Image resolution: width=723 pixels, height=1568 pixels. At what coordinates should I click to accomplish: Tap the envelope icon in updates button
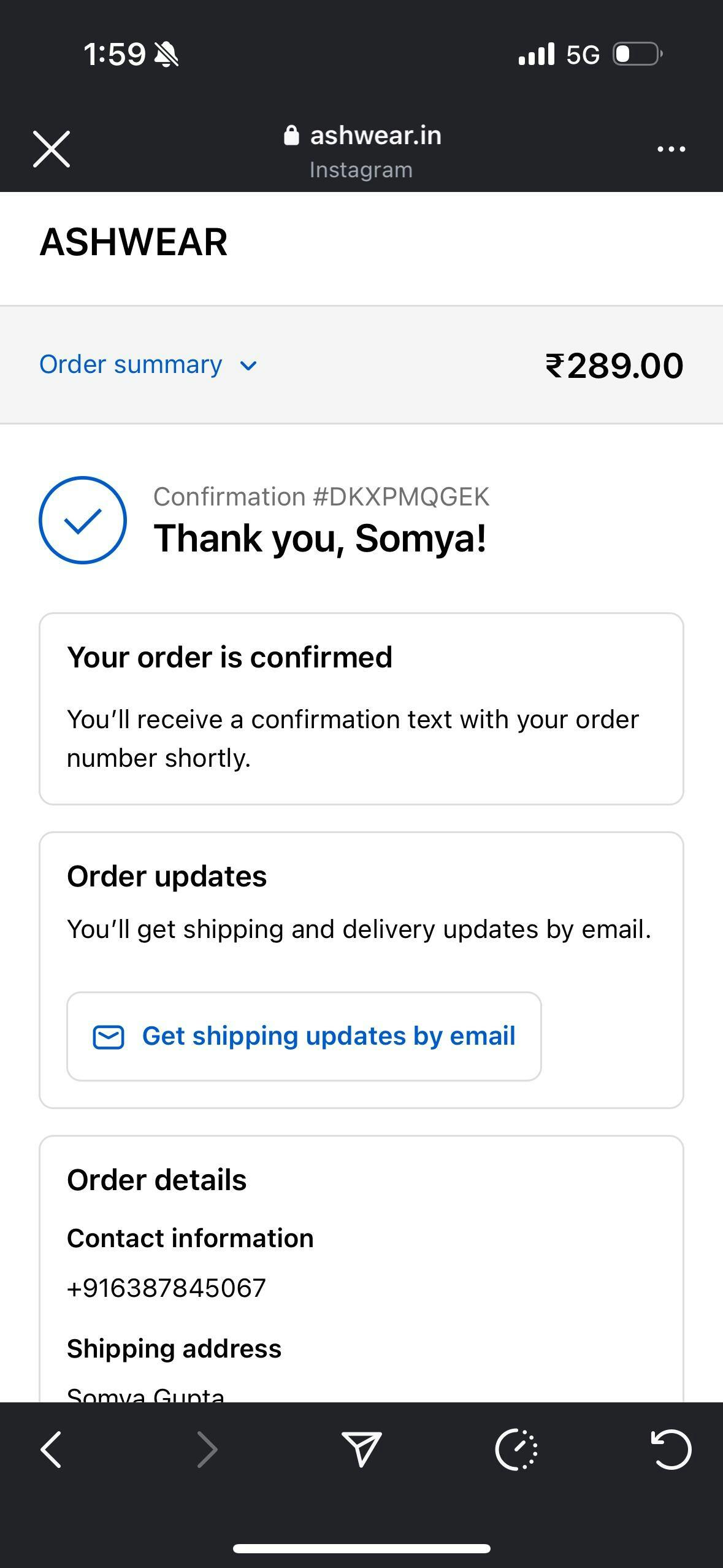click(109, 1037)
